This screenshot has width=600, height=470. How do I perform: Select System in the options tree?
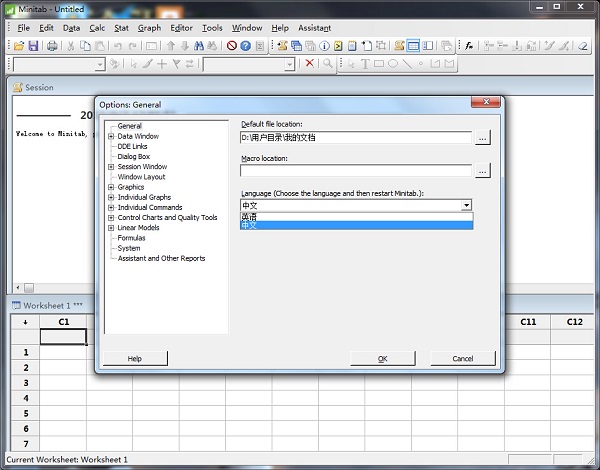click(x=129, y=248)
